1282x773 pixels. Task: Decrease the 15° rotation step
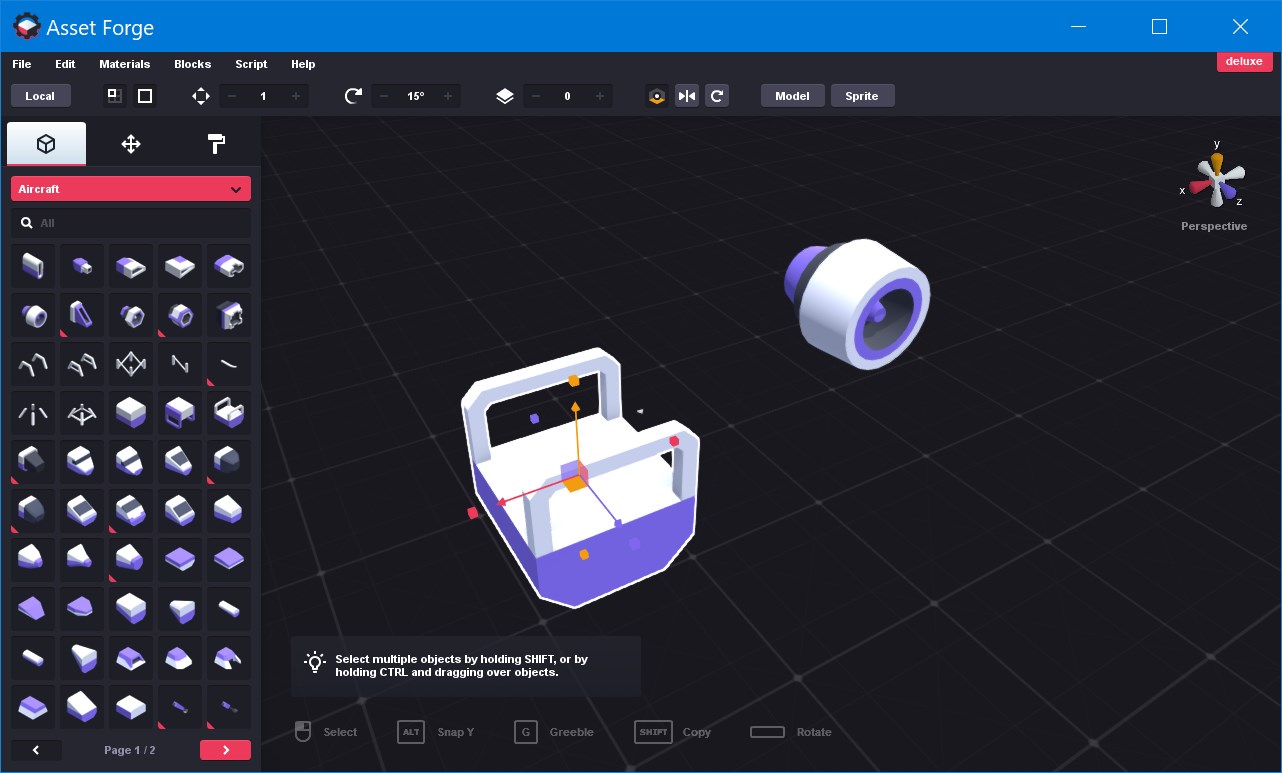[385, 96]
